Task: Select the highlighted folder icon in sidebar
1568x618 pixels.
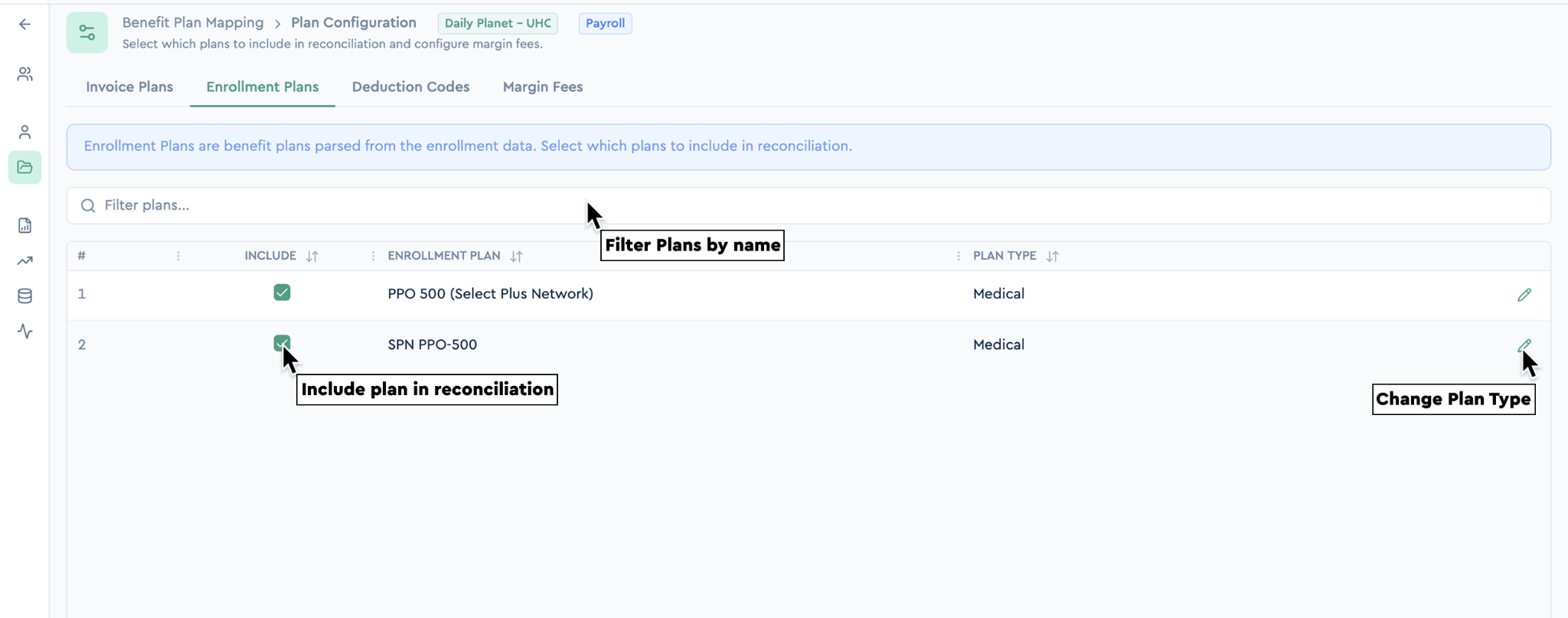Action: pos(24,167)
